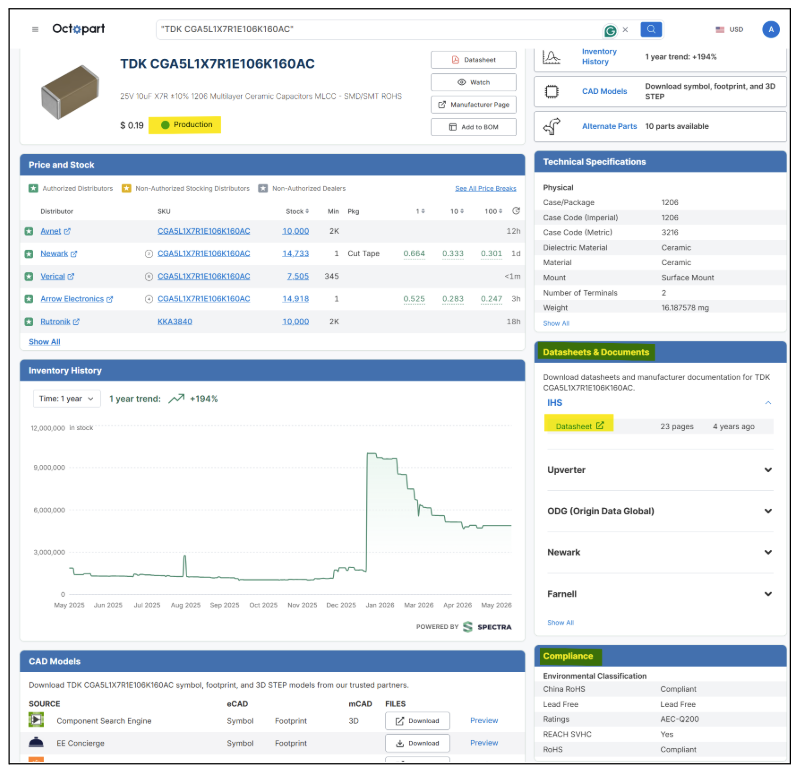Open the Manufacturer Page button
The image size is (798, 773).
tap(473, 104)
